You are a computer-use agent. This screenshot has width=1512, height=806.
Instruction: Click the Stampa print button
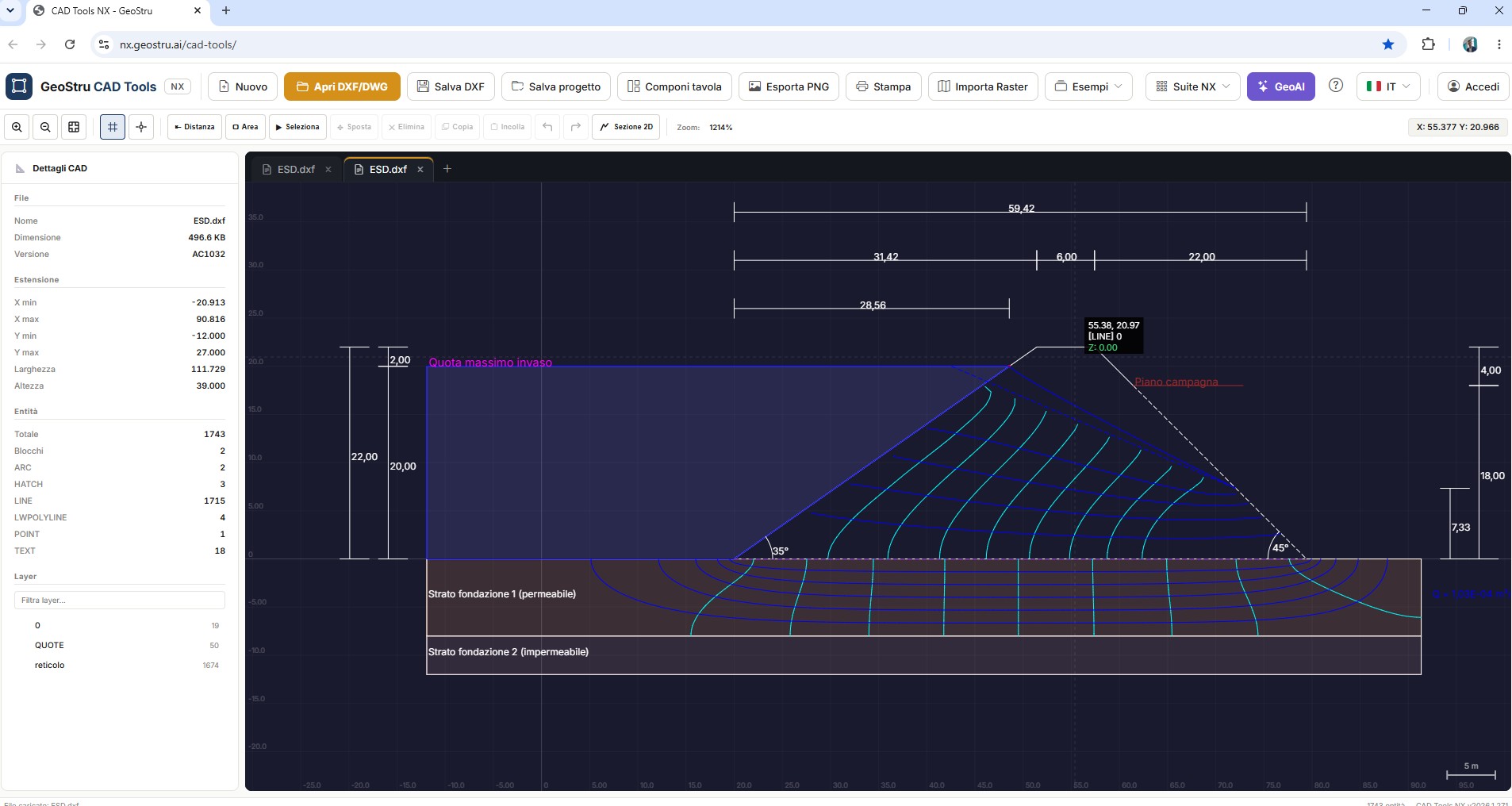(x=883, y=86)
